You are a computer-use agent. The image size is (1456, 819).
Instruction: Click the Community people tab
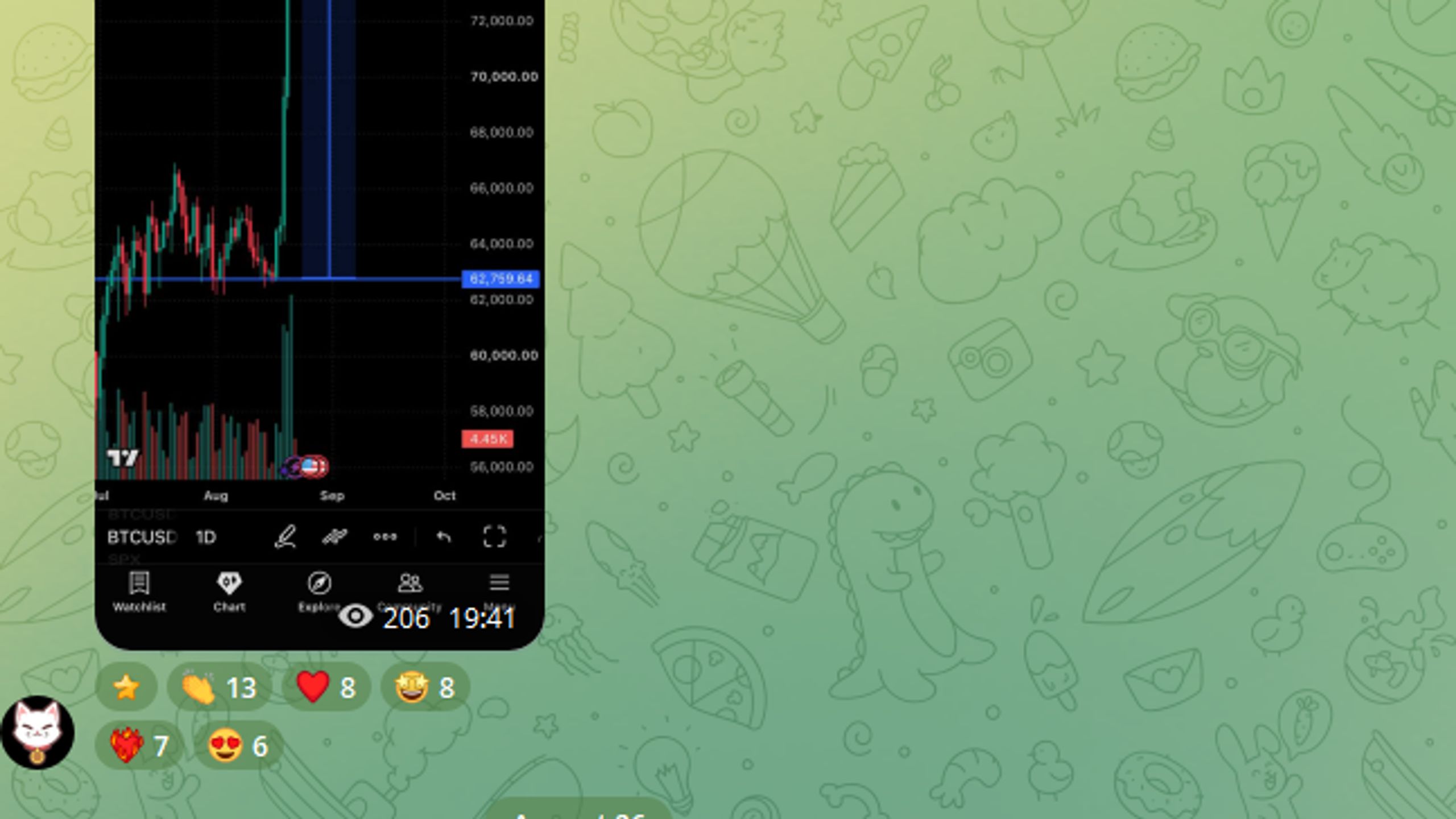pyautogui.click(x=409, y=593)
